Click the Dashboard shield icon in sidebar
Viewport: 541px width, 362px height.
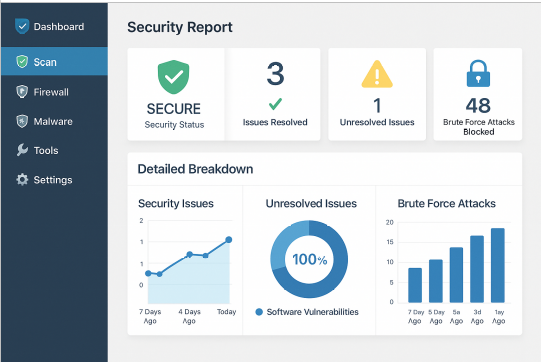click(x=22, y=26)
